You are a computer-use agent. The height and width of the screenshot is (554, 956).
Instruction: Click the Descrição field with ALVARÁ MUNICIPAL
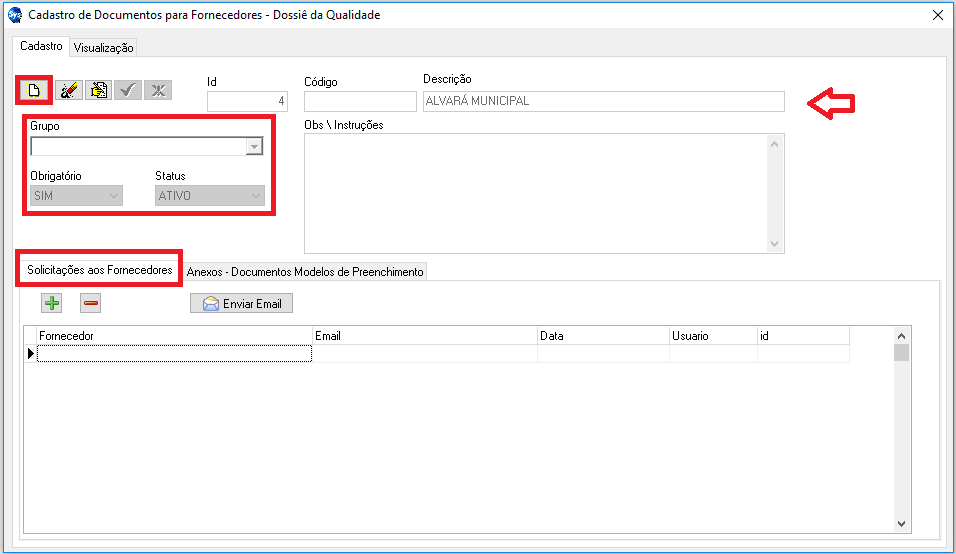(x=603, y=101)
